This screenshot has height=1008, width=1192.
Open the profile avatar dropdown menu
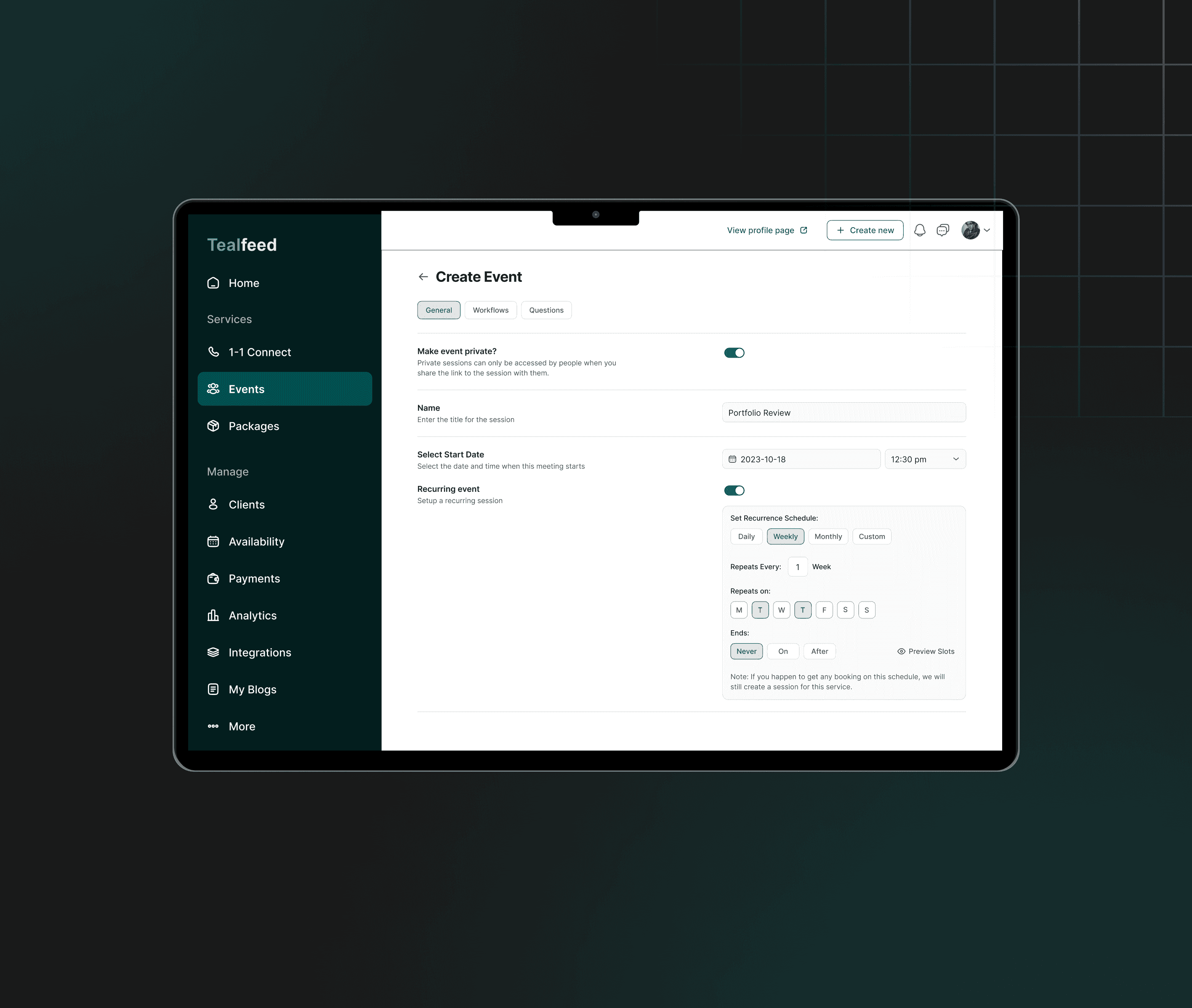click(x=976, y=230)
